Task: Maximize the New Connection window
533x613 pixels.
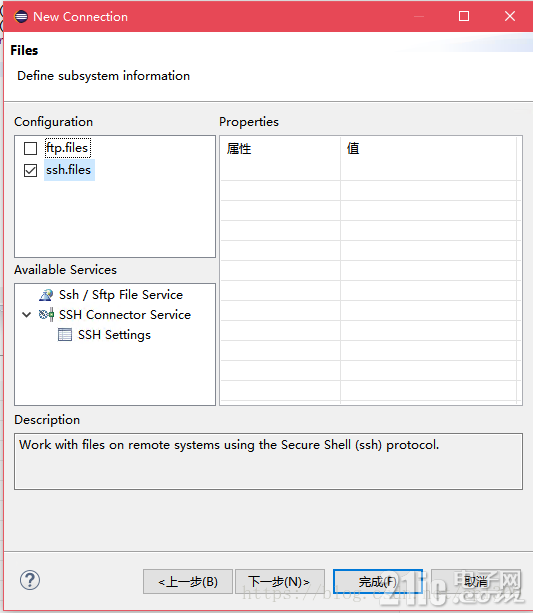Action: click(464, 16)
